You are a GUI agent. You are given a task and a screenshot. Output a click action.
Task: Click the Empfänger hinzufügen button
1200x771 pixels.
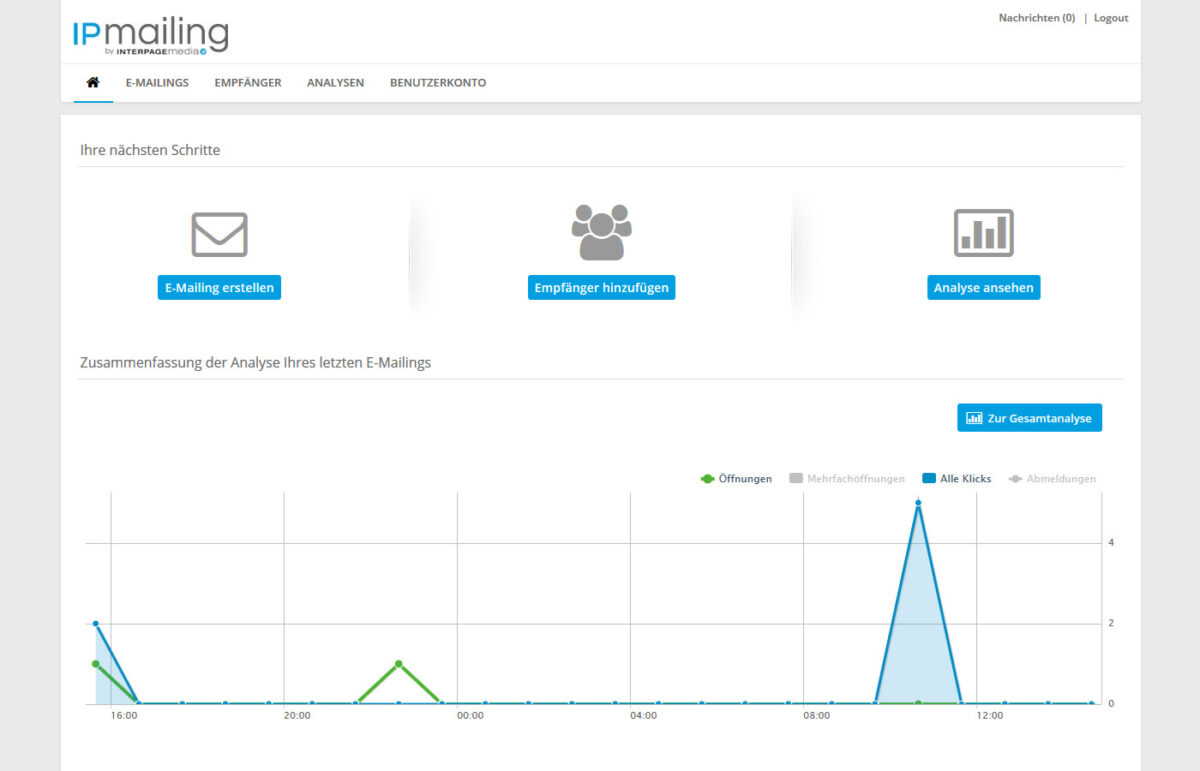click(601, 288)
